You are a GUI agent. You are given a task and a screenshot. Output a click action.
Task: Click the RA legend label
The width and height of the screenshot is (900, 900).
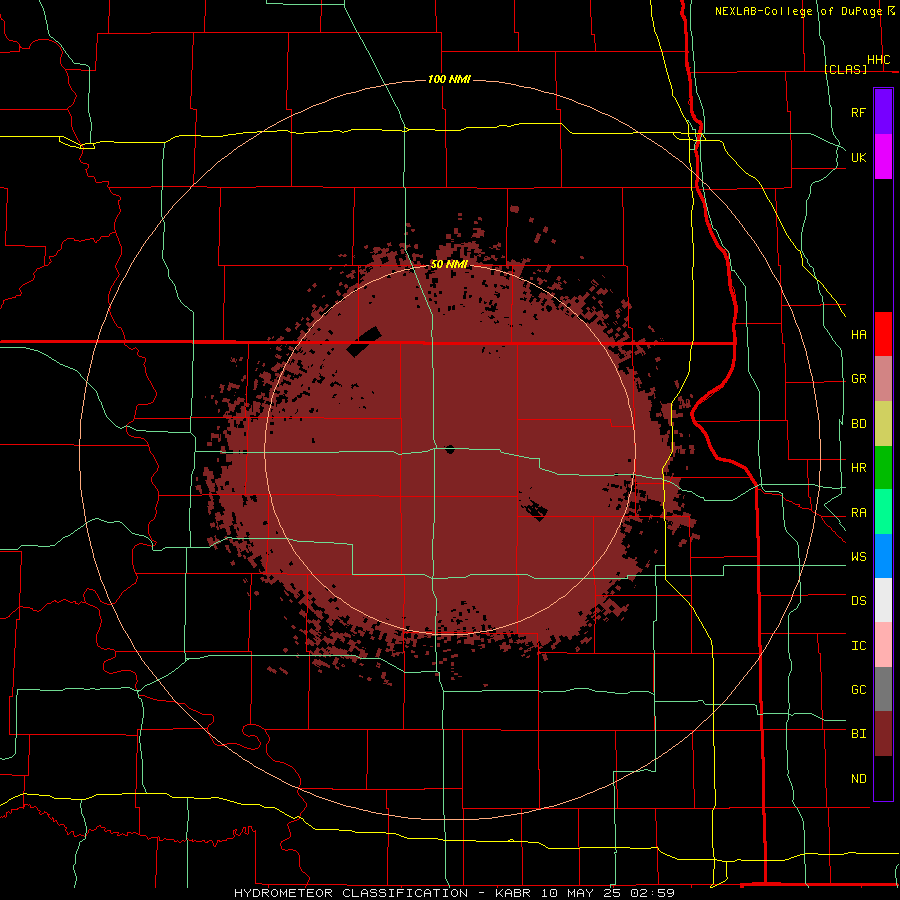859,513
